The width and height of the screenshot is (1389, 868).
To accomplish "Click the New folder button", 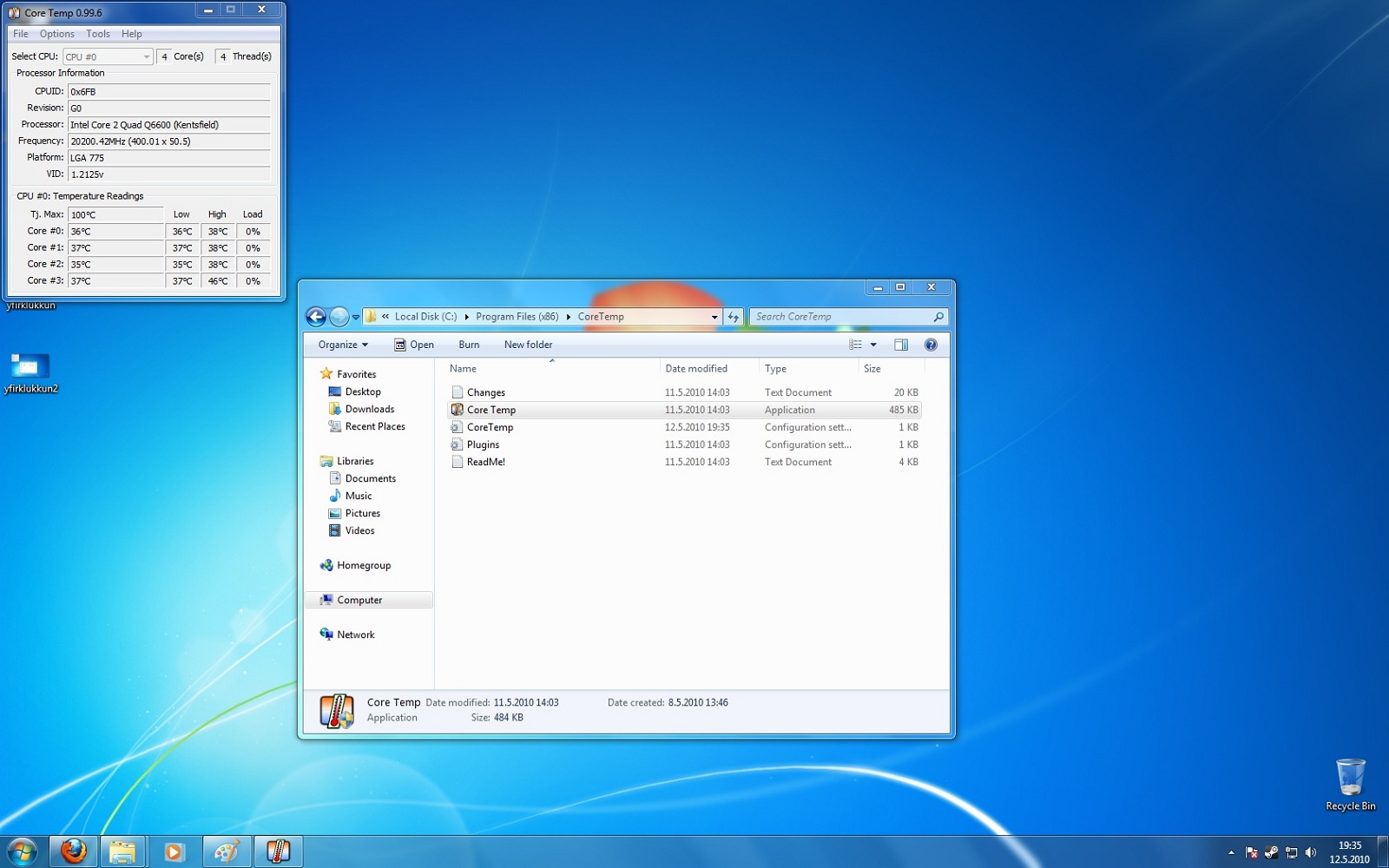I will click(x=528, y=345).
